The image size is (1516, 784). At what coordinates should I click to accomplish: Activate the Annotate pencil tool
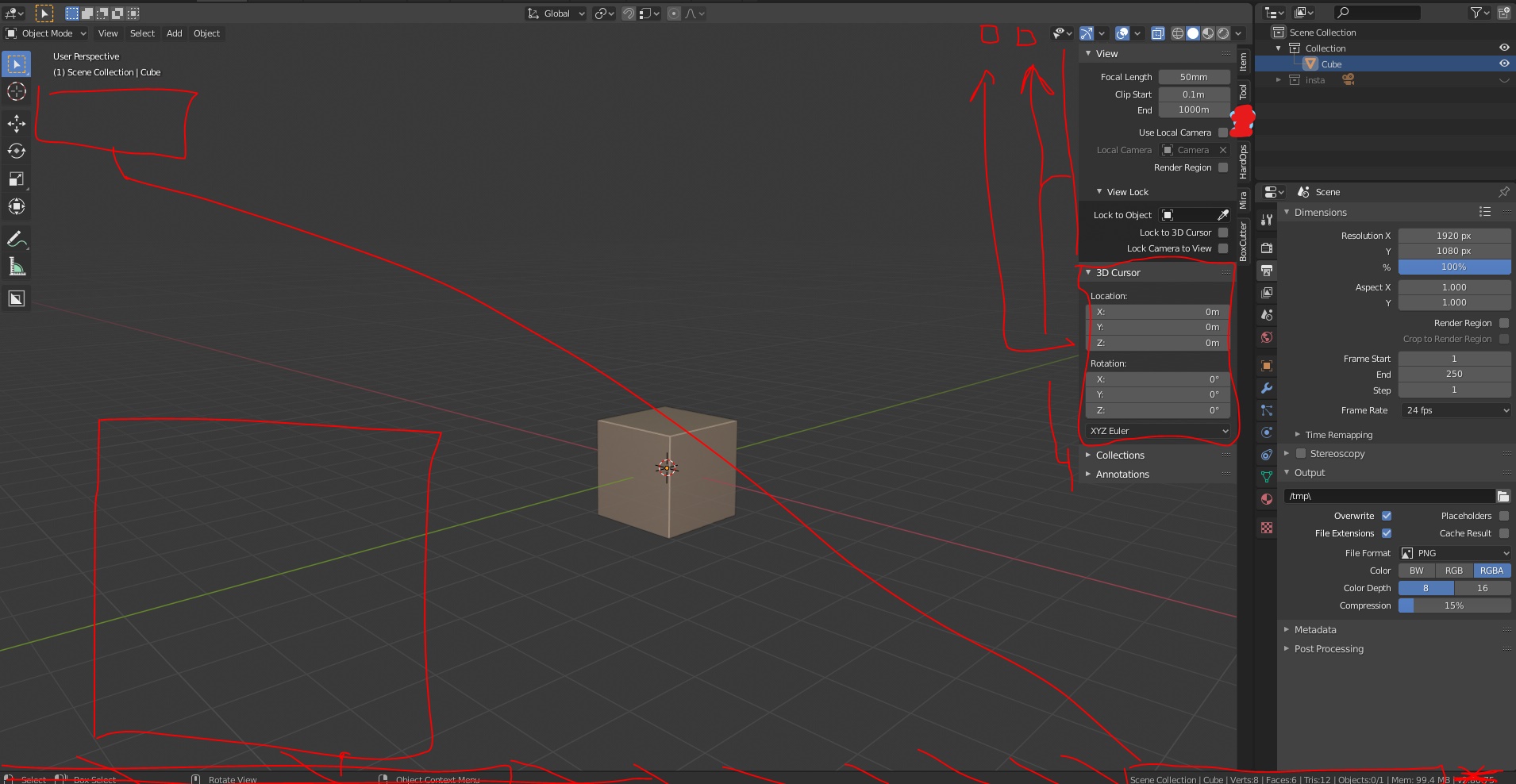pyautogui.click(x=16, y=239)
